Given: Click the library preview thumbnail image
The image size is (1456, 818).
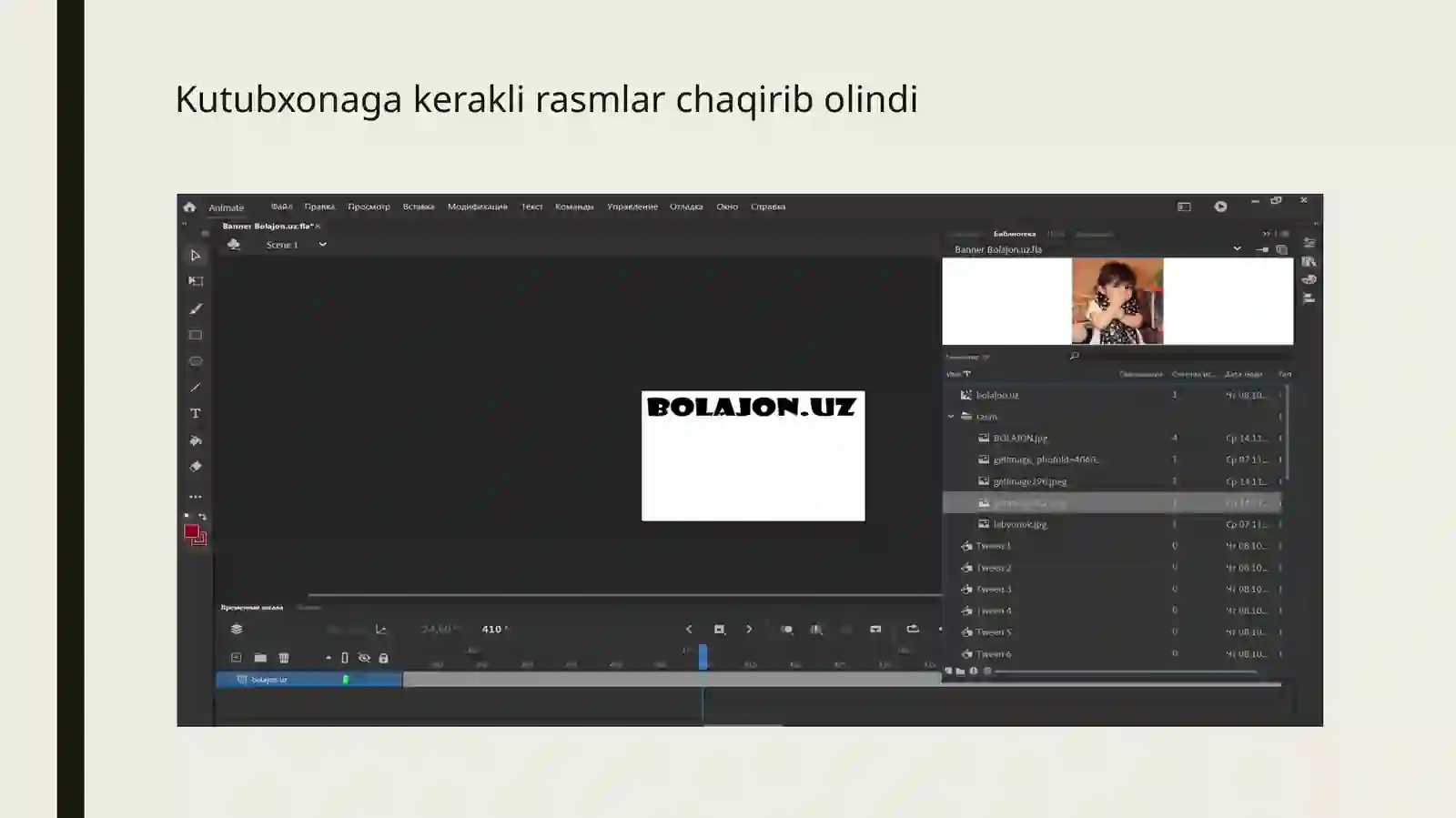Looking at the screenshot, I should (x=1117, y=301).
